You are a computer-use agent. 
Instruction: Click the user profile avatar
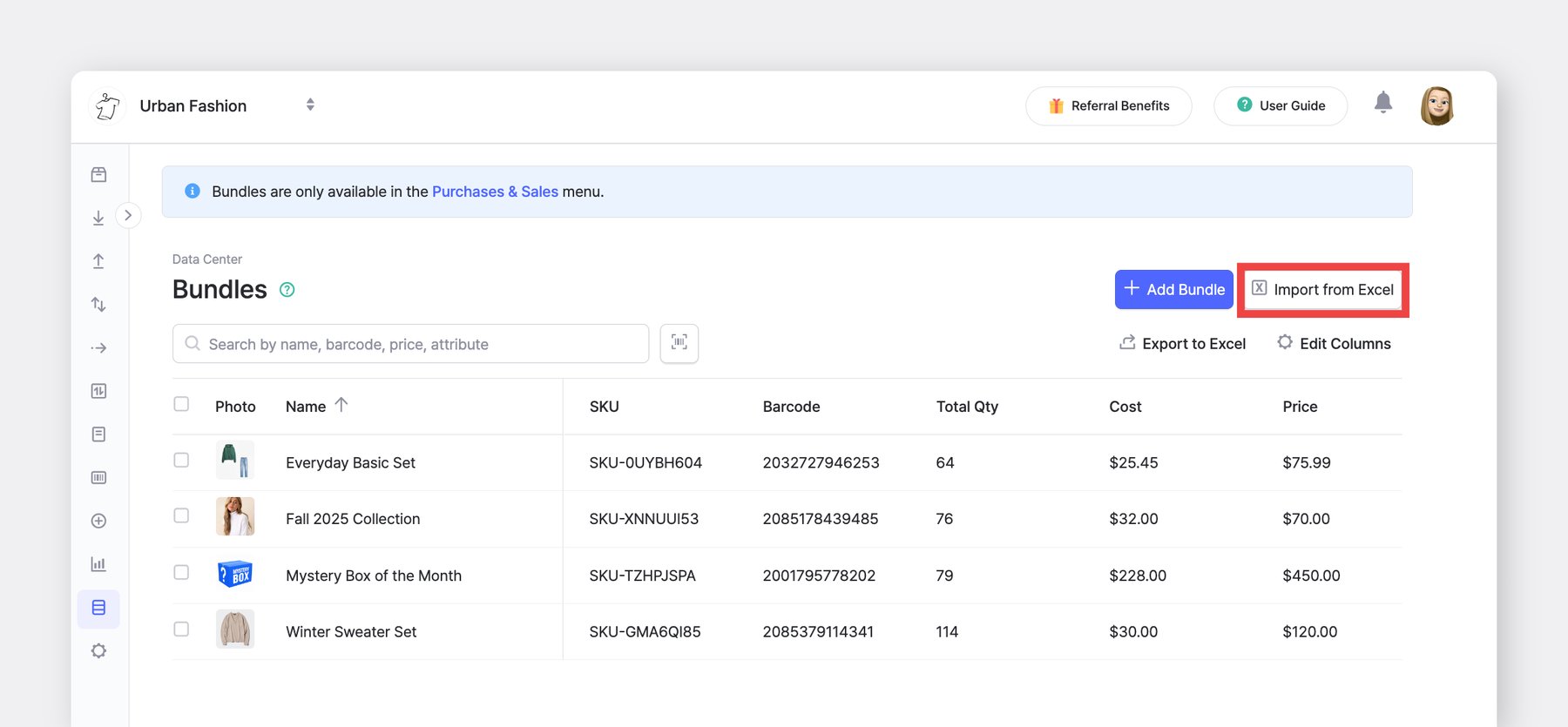1436,106
